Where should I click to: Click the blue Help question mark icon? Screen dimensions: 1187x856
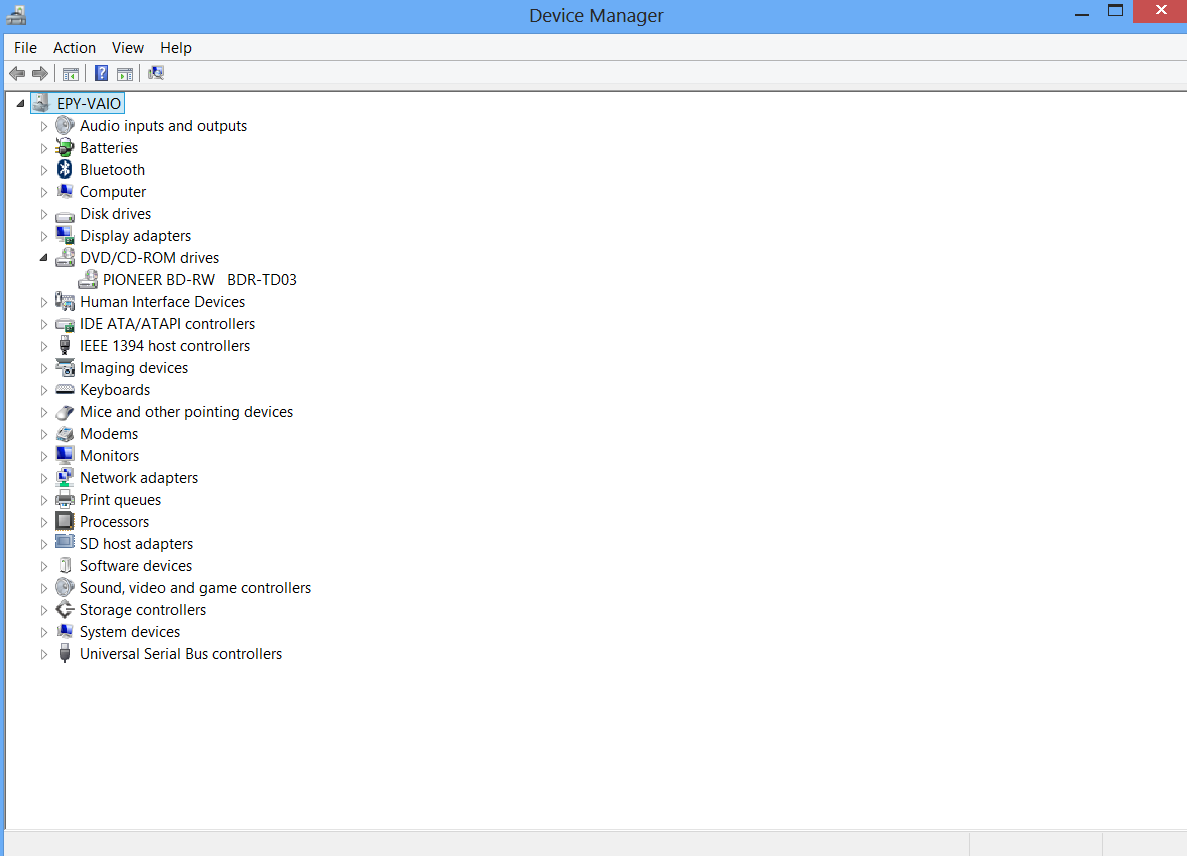coord(101,73)
